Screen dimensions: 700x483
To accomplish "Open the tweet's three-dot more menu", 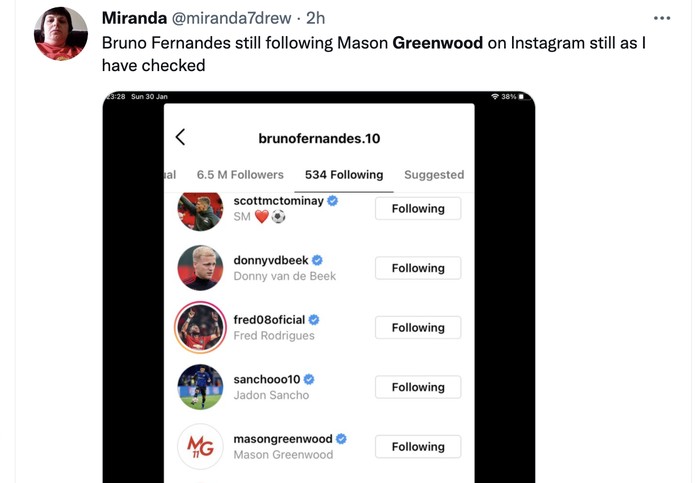I will 662,19.
